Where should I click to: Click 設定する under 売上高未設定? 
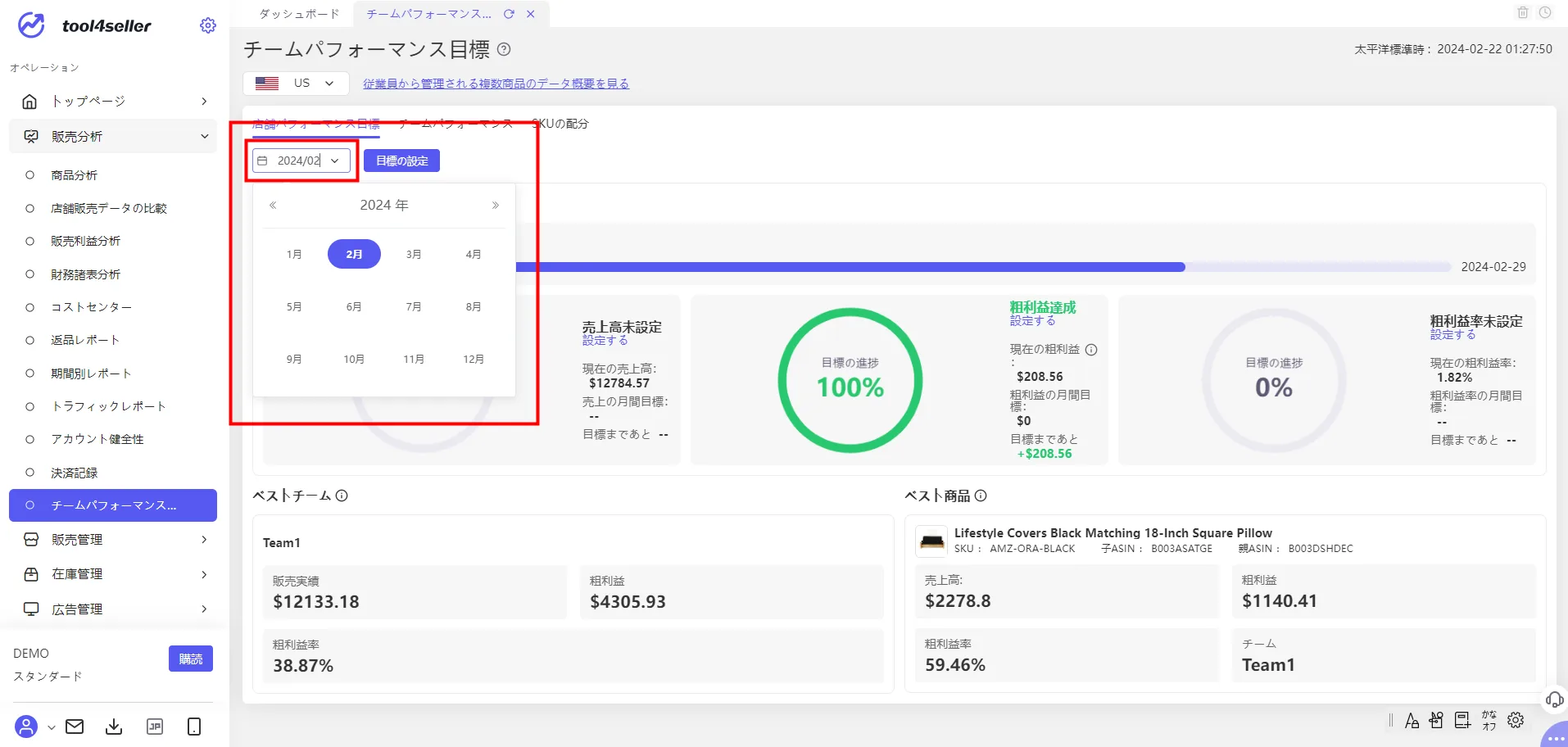tap(605, 340)
